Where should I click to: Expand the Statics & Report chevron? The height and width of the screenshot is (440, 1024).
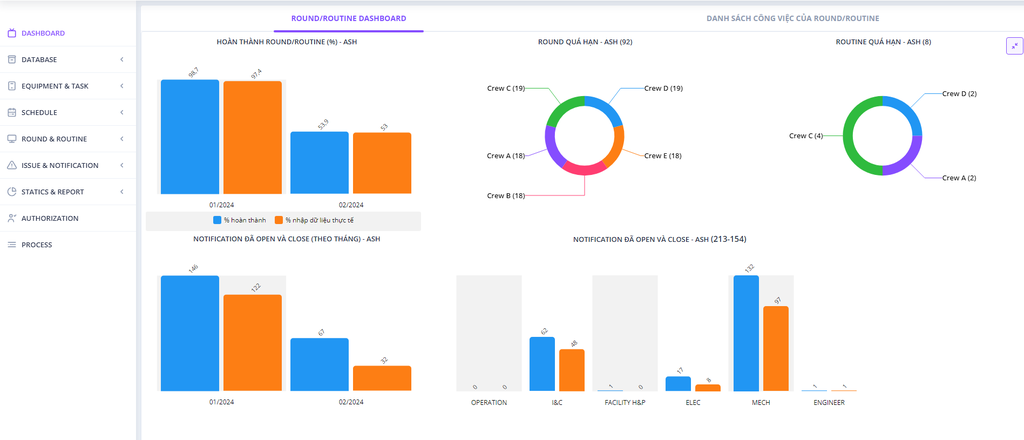(x=122, y=192)
